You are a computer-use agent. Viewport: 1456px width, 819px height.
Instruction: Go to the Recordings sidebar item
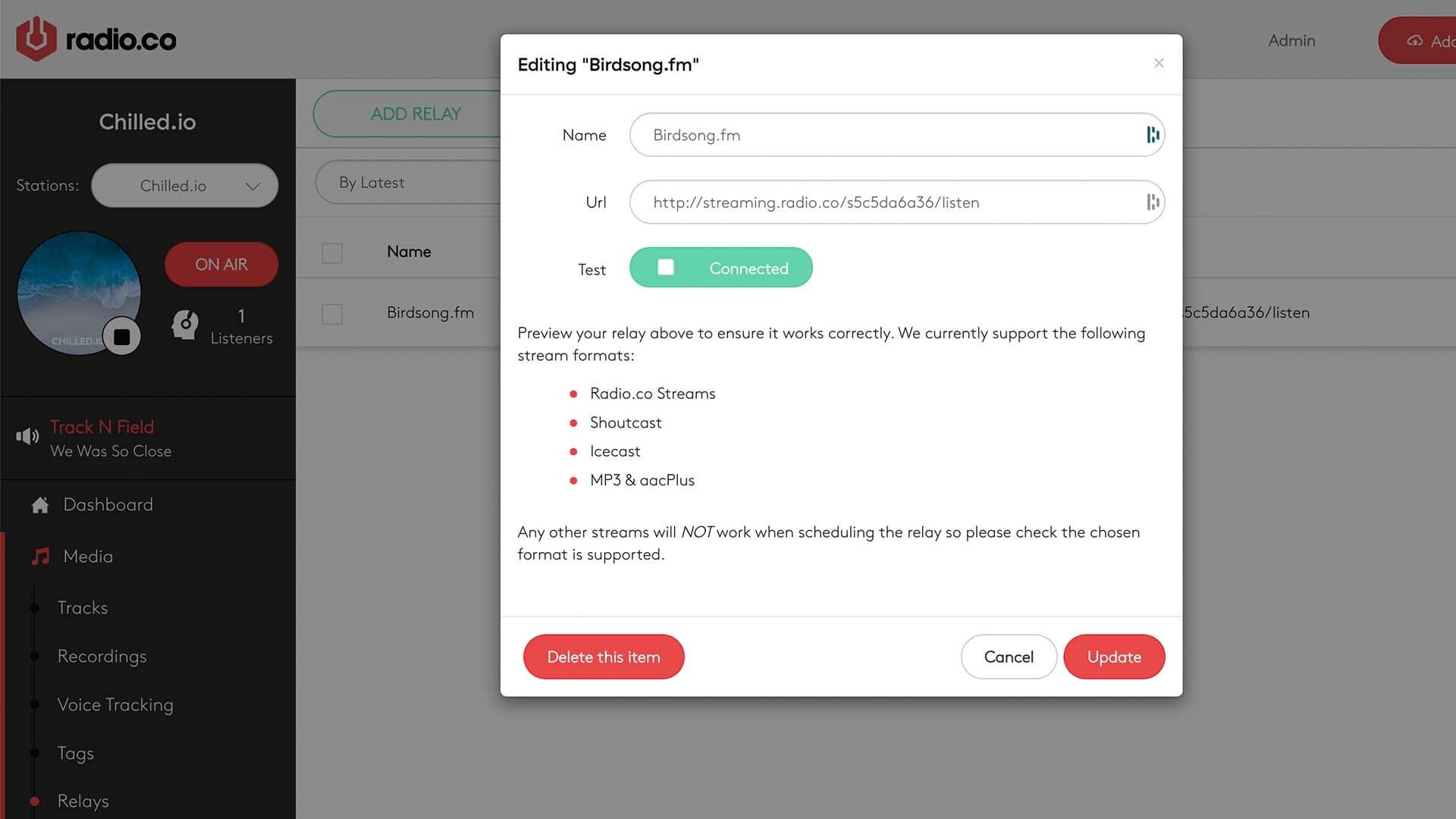pyautogui.click(x=102, y=656)
